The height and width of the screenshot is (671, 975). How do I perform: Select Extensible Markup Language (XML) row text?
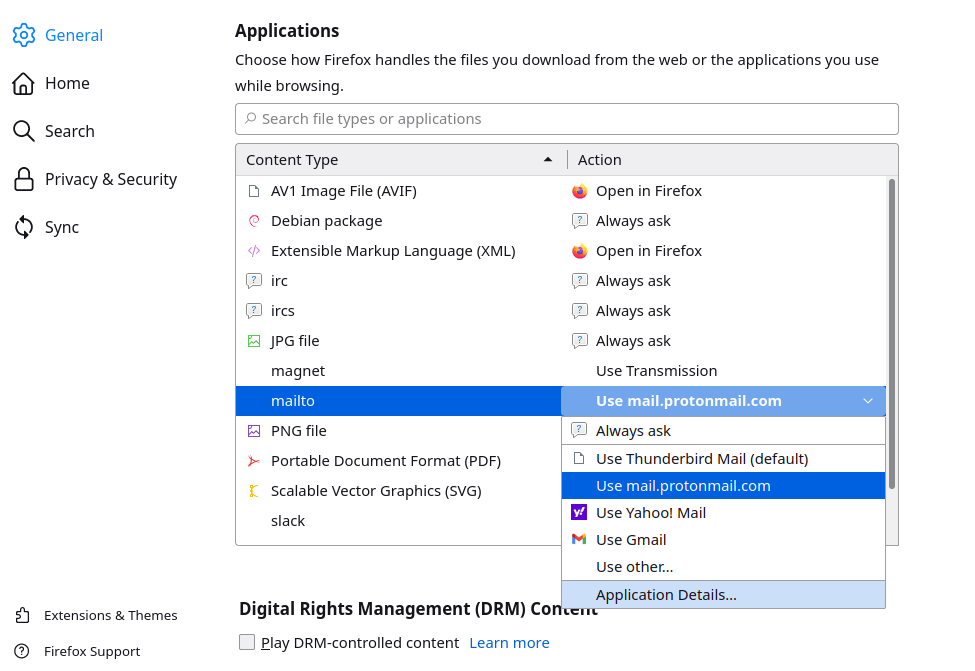(x=393, y=251)
